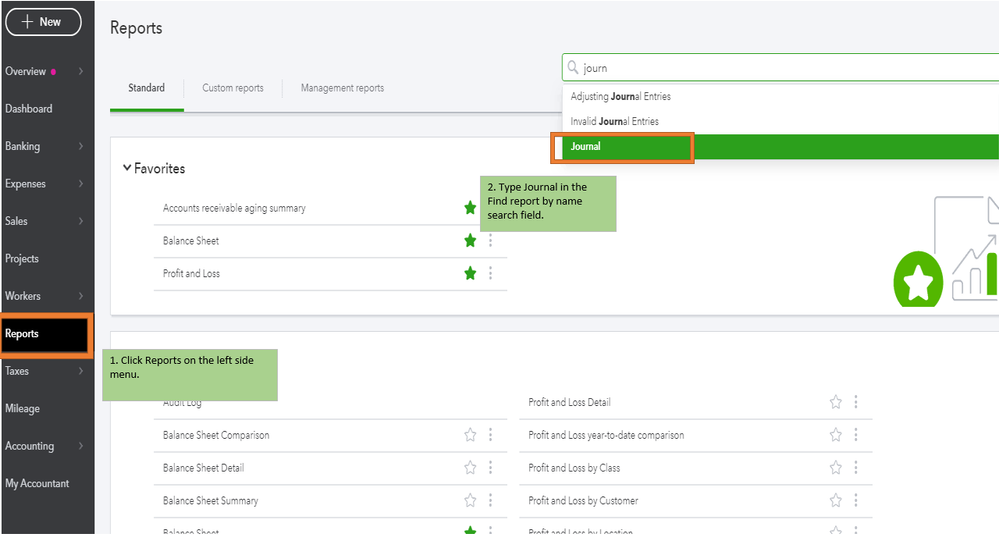This screenshot has height=545, width=999.
Task: Open more options for Balance Sheet Summary
Action: pos(490,500)
